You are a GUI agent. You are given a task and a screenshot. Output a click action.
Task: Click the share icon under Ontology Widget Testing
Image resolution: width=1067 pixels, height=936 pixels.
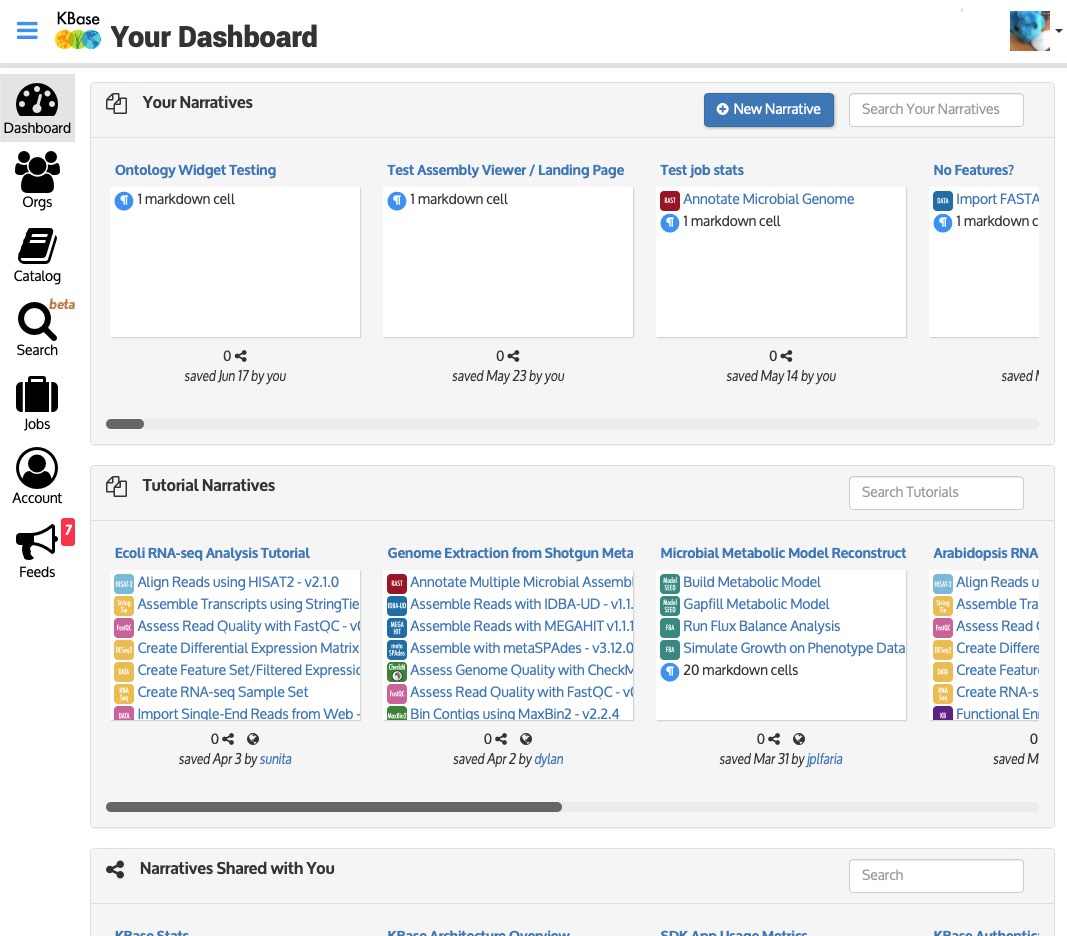[x=241, y=356]
